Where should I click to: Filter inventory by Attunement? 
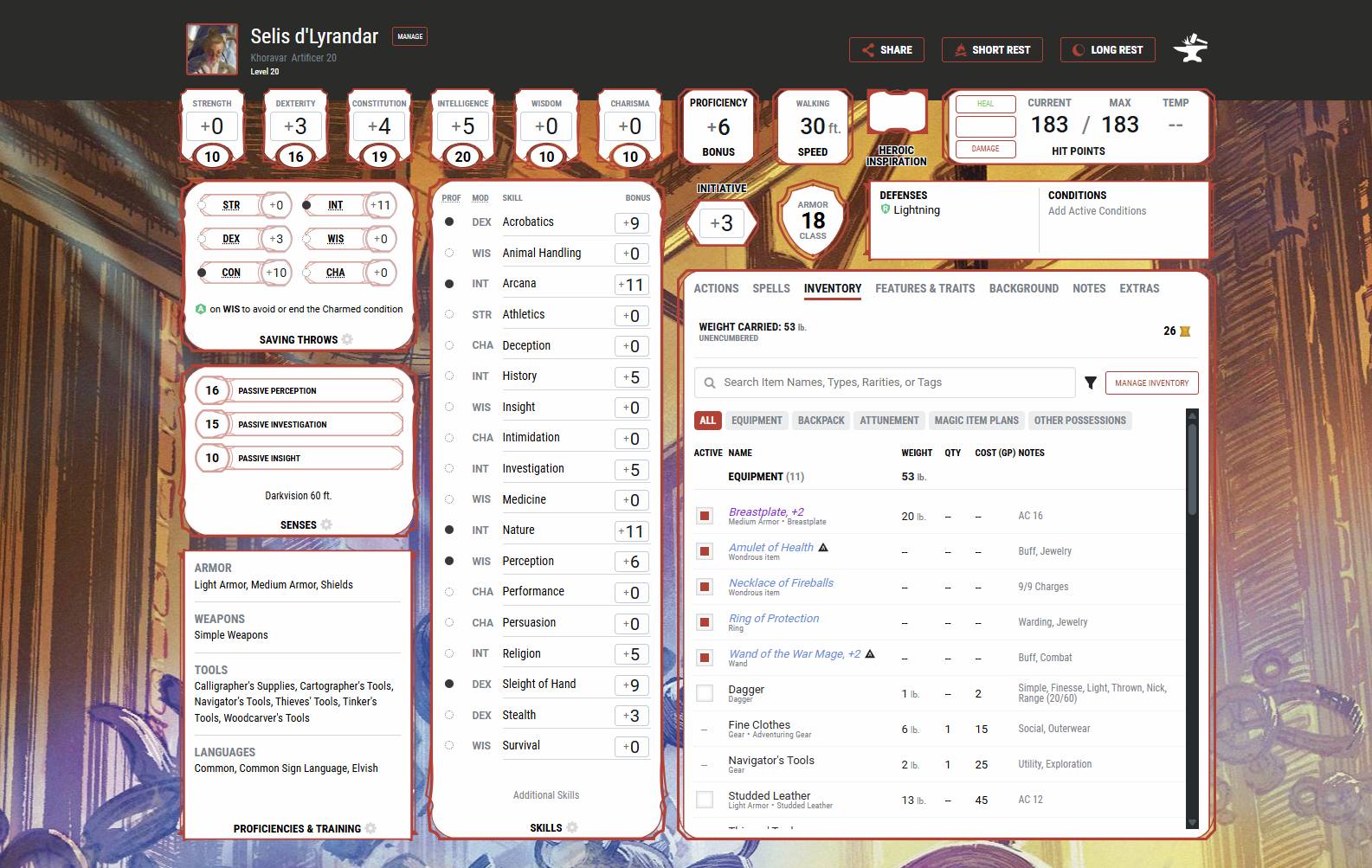[889, 421]
